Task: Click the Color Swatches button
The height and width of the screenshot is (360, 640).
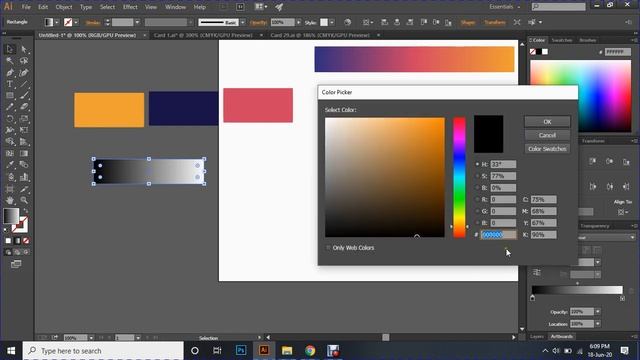Action: click(x=547, y=149)
